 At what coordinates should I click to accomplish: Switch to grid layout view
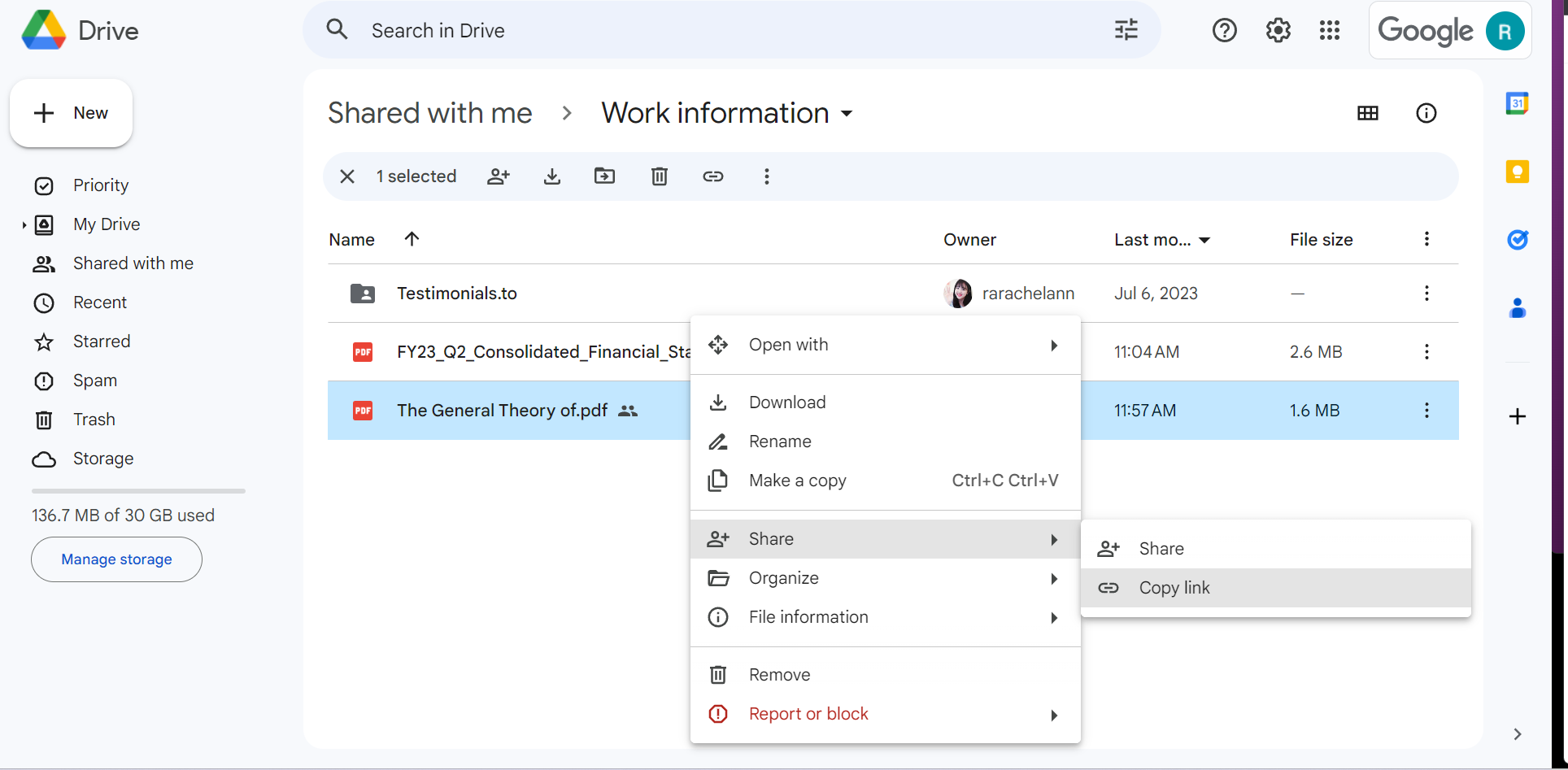point(1367,113)
